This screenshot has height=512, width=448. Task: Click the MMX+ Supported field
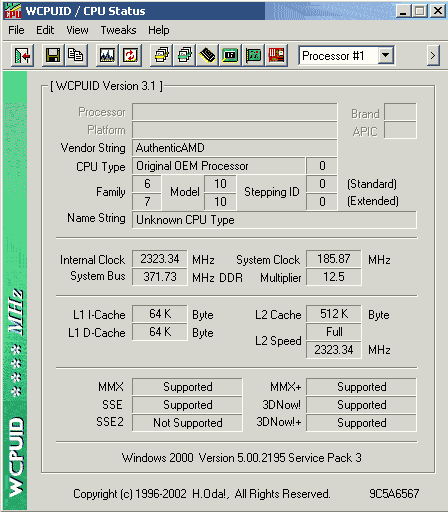point(361,387)
